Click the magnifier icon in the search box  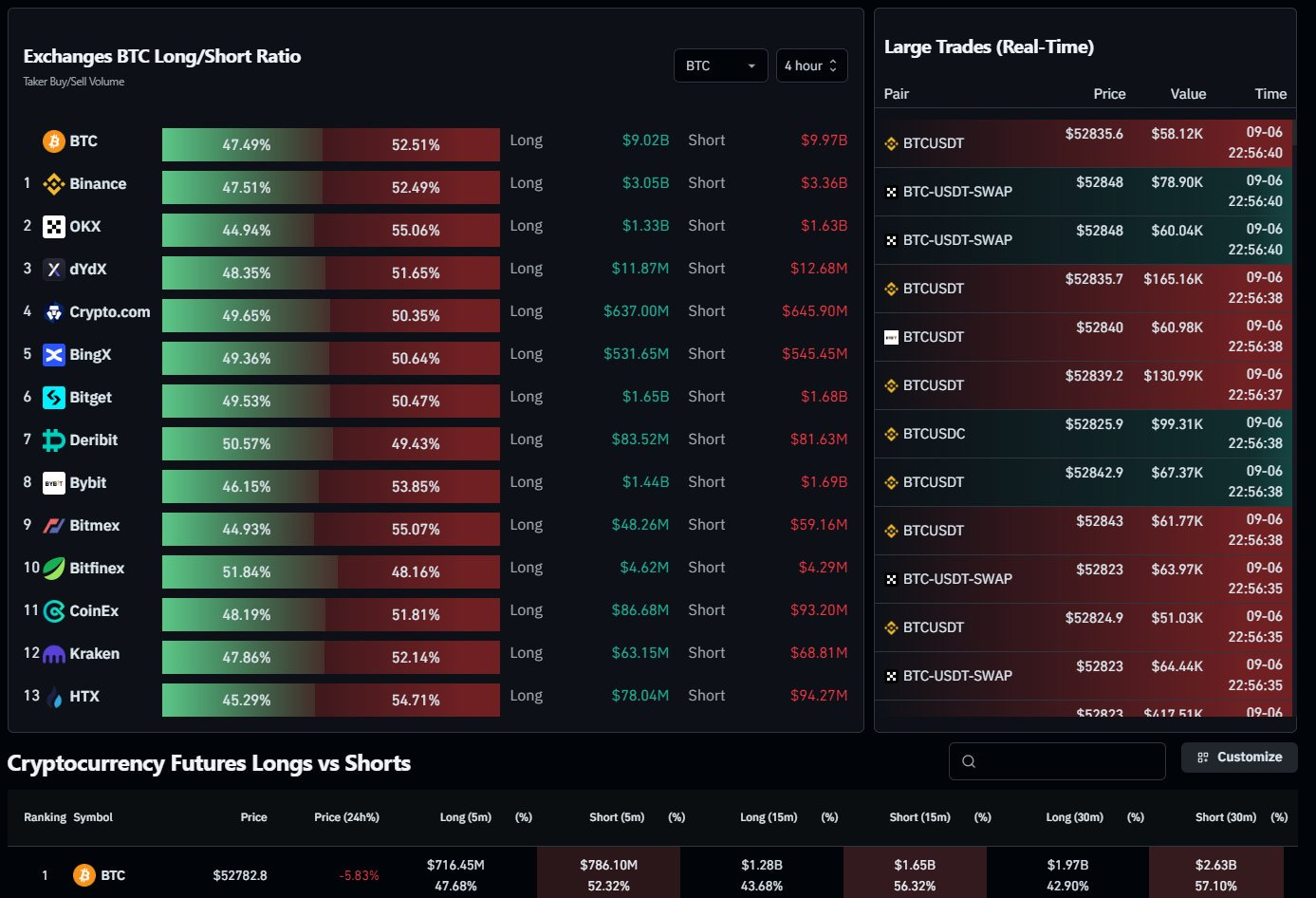click(x=969, y=761)
